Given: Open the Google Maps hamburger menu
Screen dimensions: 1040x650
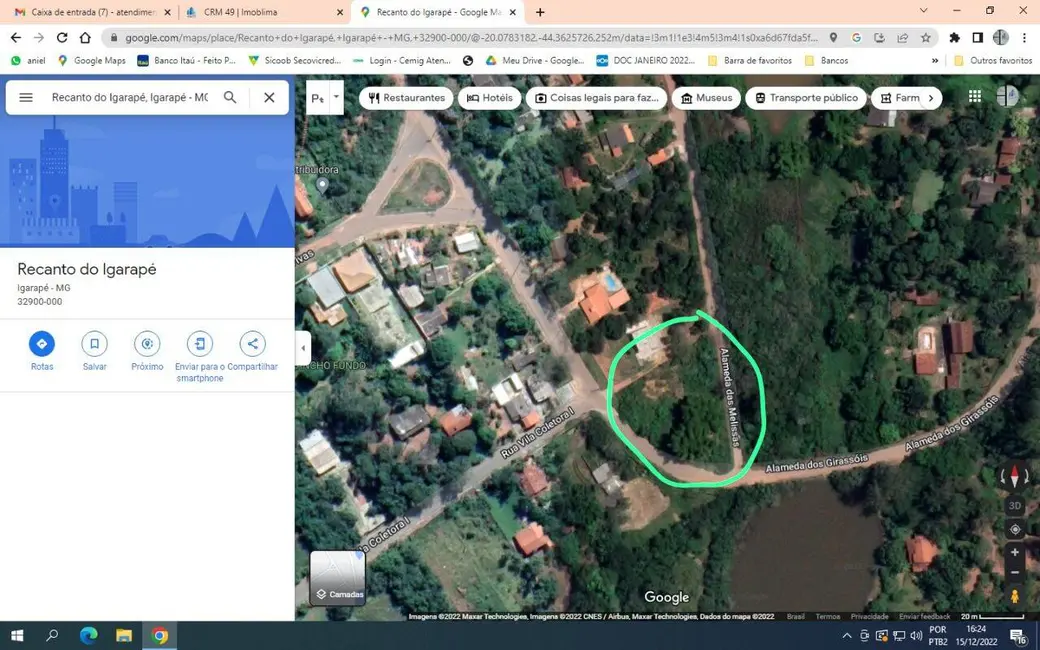Looking at the screenshot, I should [x=26, y=97].
